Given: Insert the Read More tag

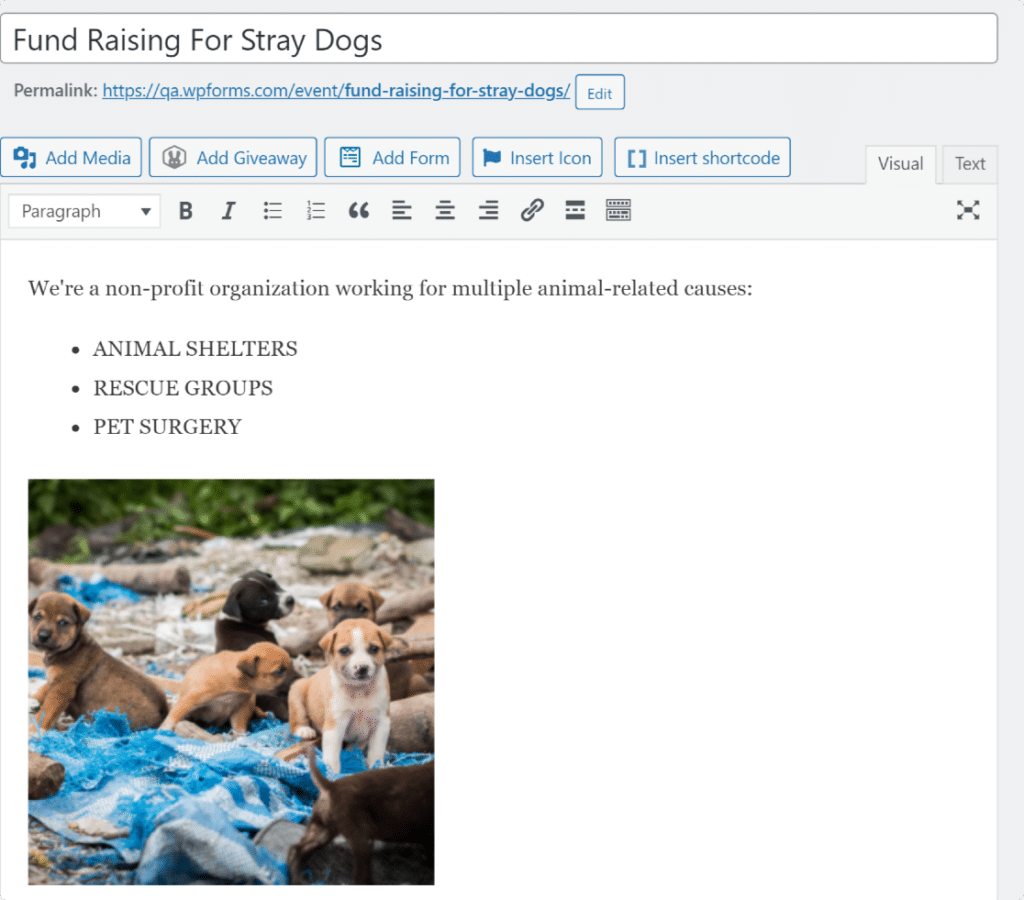Looking at the screenshot, I should coord(575,210).
